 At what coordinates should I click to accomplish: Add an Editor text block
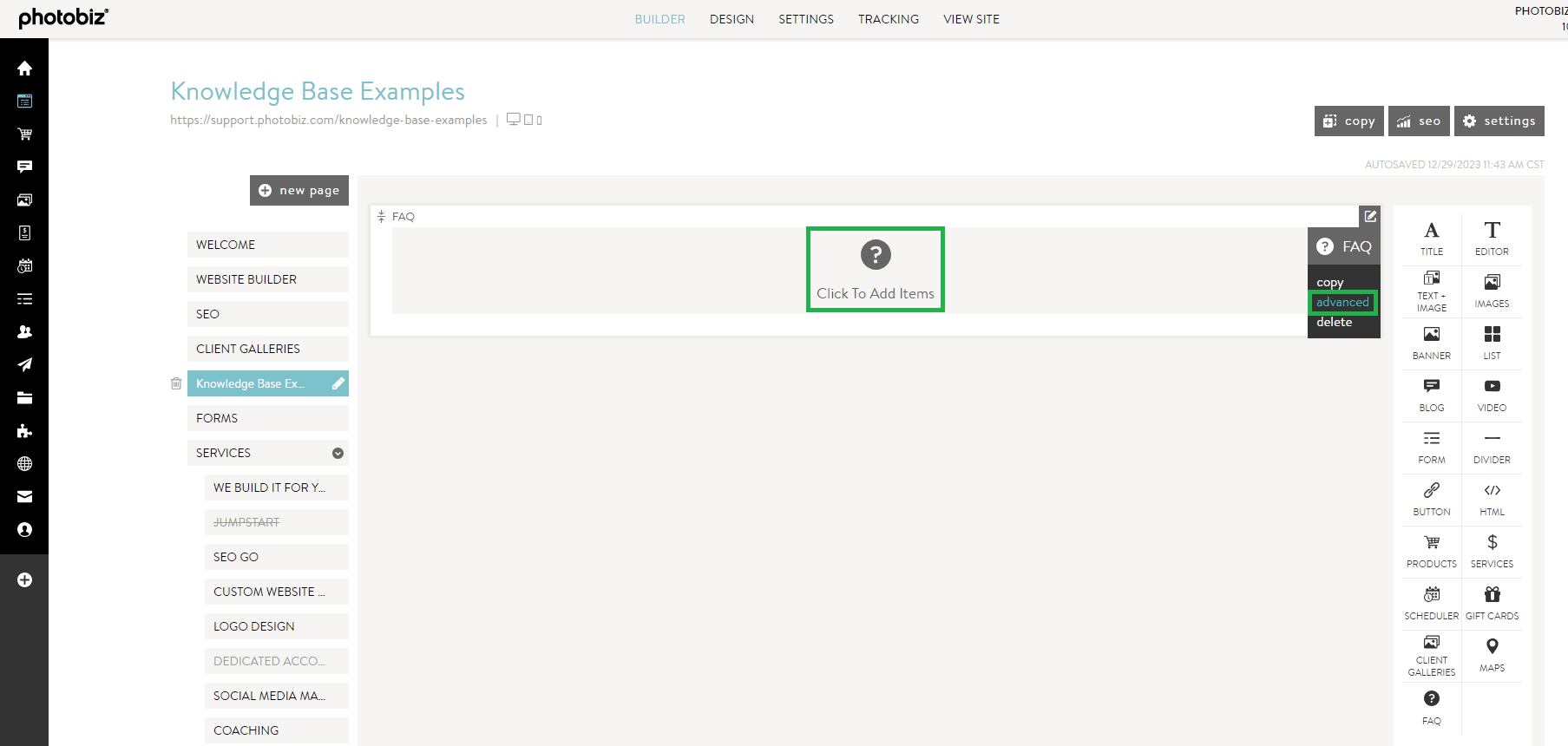(1492, 239)
